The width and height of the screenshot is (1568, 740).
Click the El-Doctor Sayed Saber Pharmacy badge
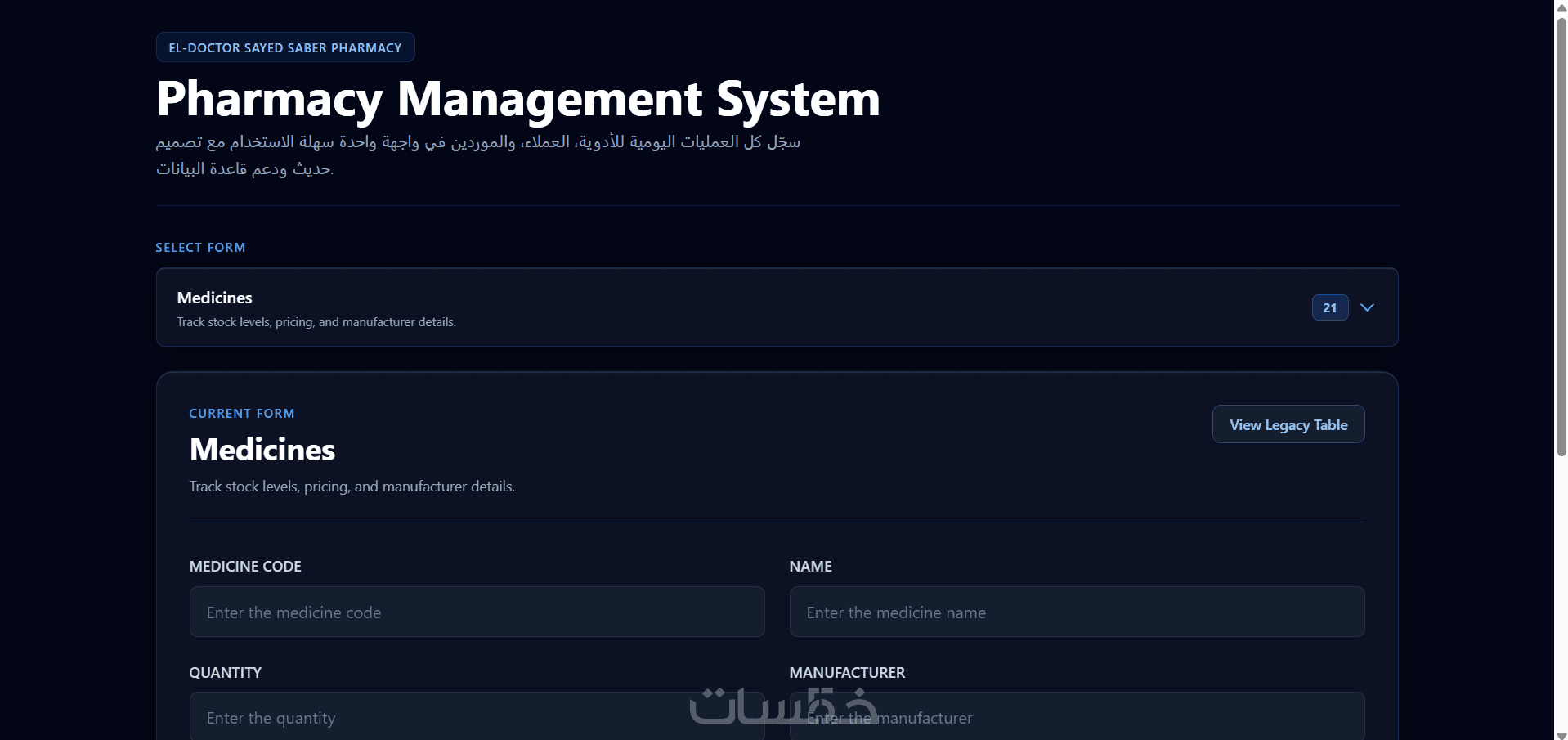pos(285,47)
